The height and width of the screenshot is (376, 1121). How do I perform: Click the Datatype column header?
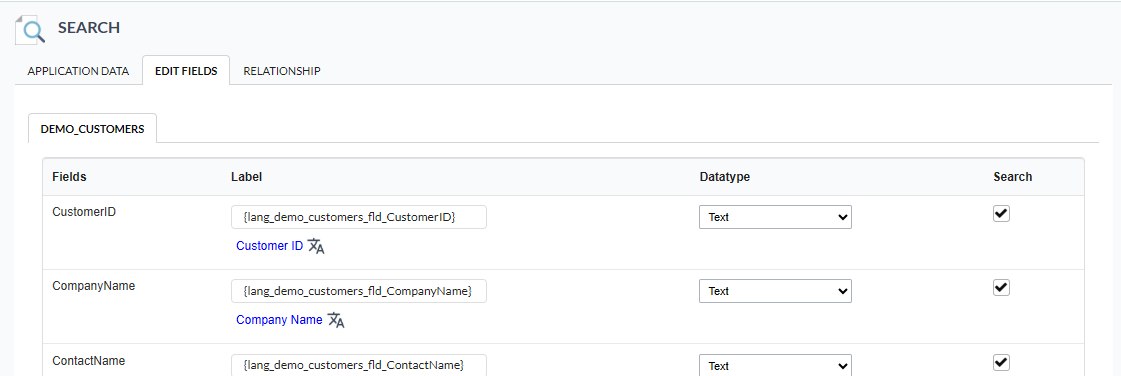(x=724, y=177)
